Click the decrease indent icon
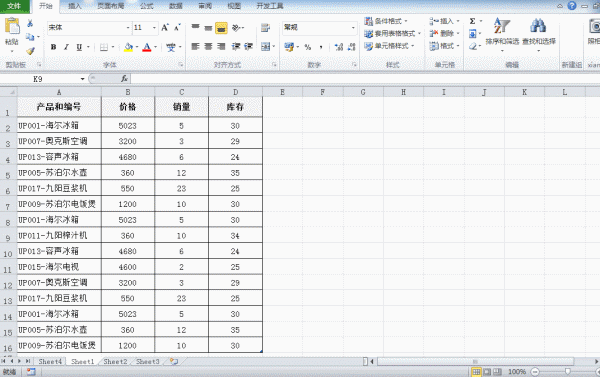 (236, 47)
